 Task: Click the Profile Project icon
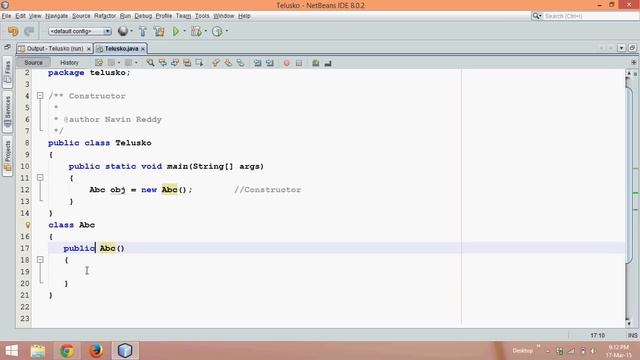pos(217,31)
